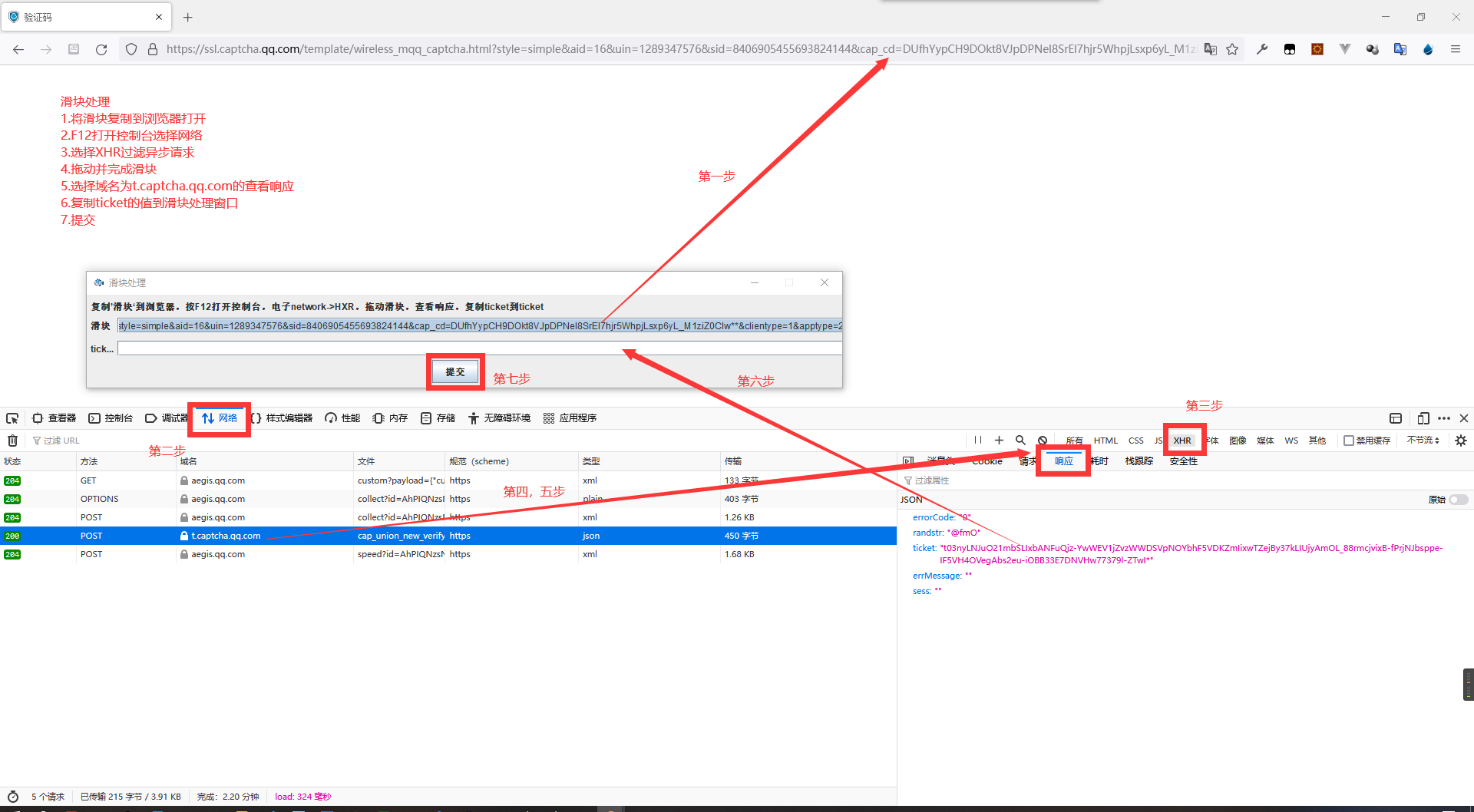This screenshot has width=1474, height=812.
Task: Open devtools customize three-dot menu
Action: coord(1444,418)
